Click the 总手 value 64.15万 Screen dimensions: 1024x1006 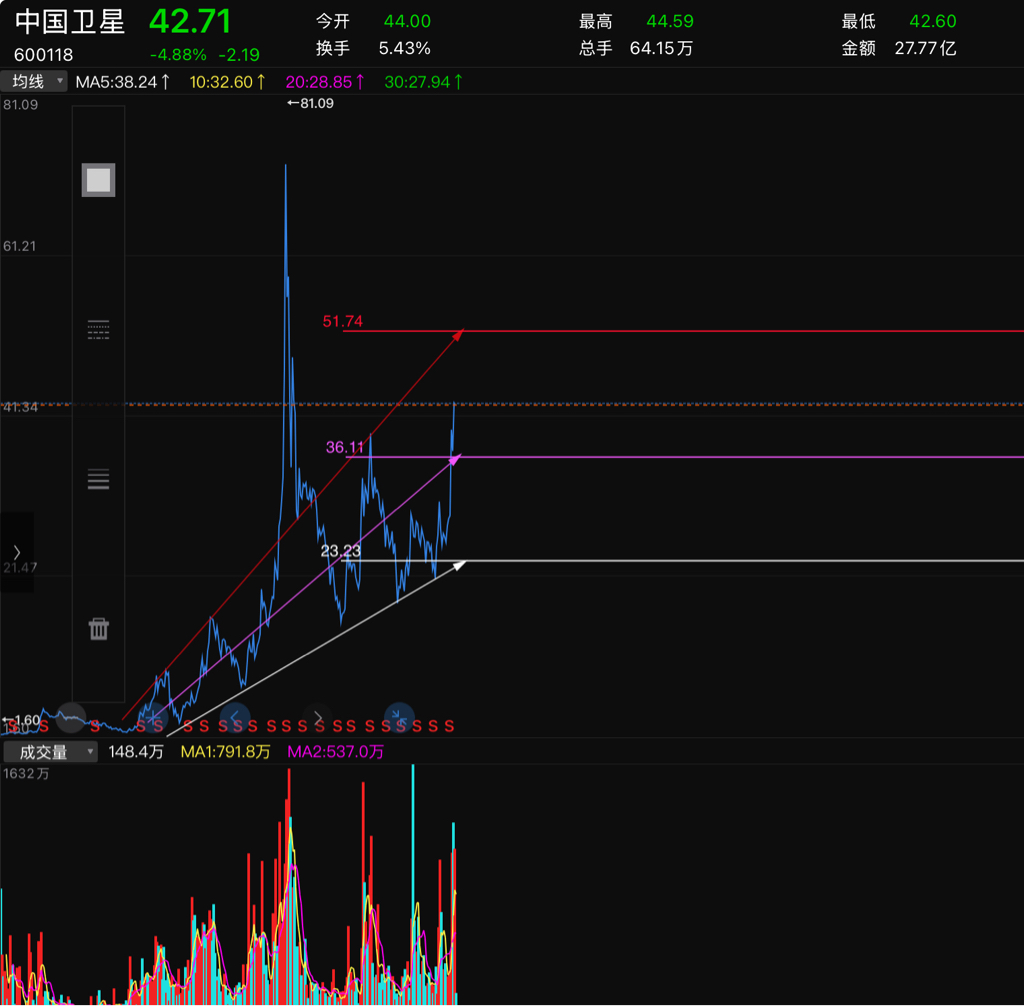tap(662, 48)
